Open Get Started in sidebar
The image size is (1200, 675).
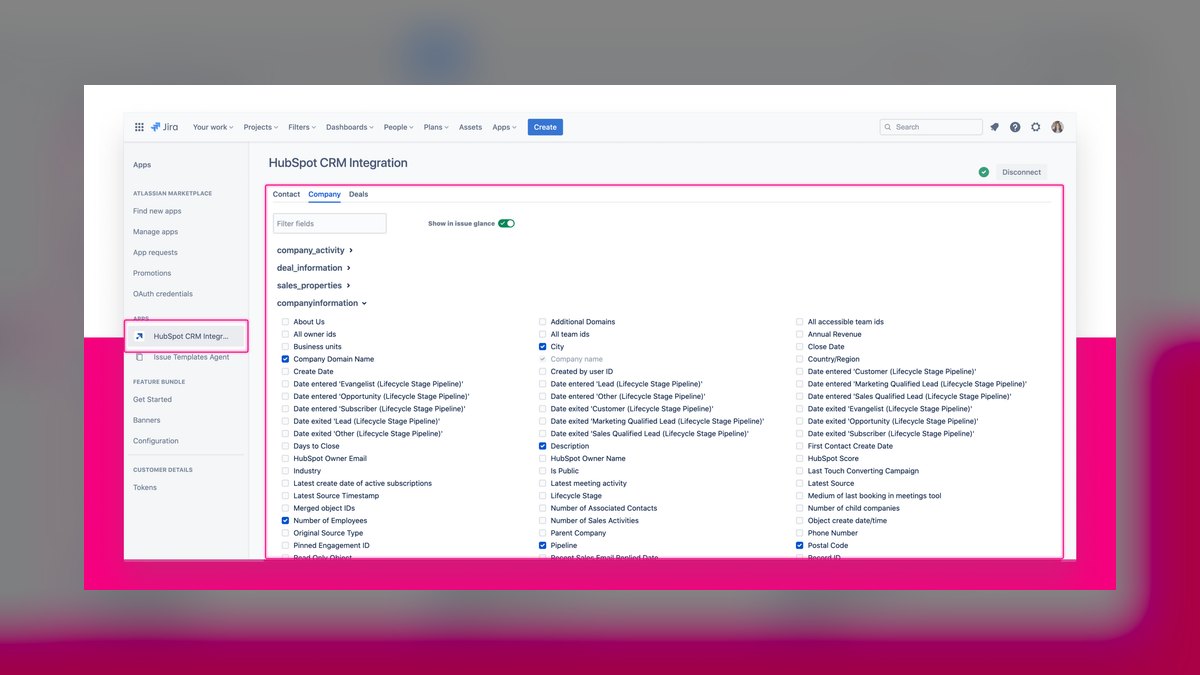pyautogui.click(x=153, y=399)
